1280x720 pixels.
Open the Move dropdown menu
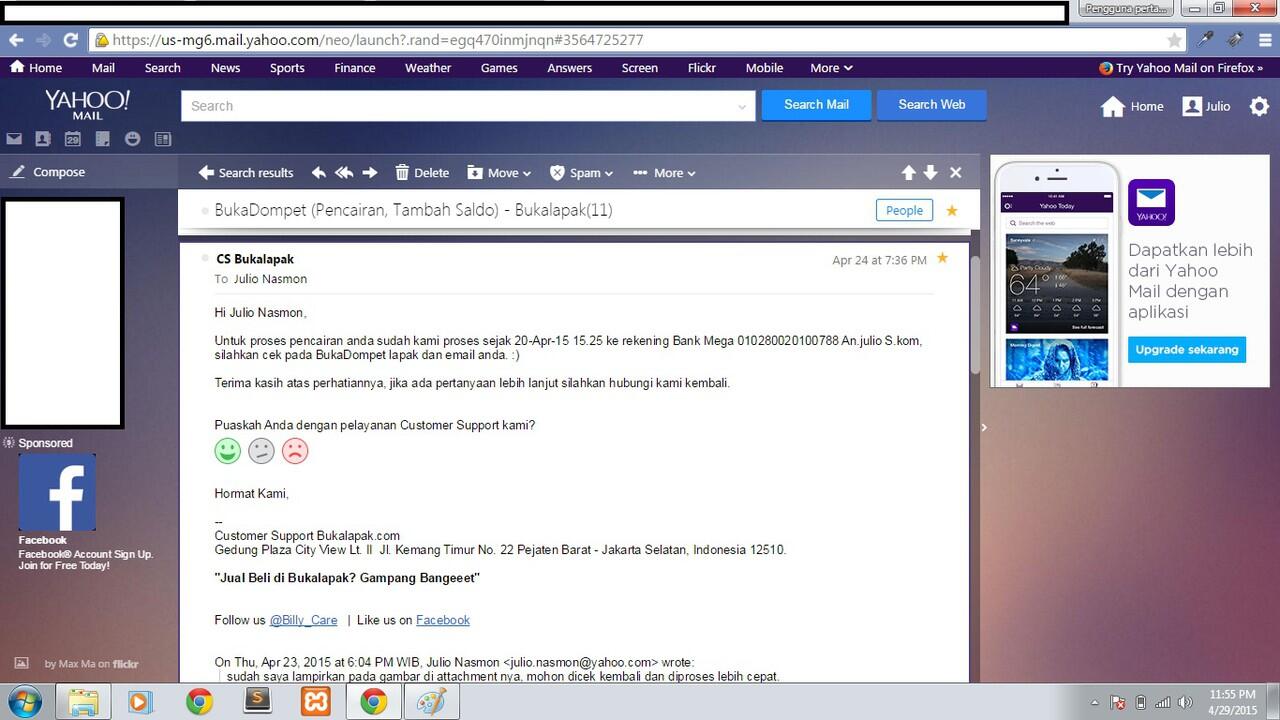[x=499, y=173]
